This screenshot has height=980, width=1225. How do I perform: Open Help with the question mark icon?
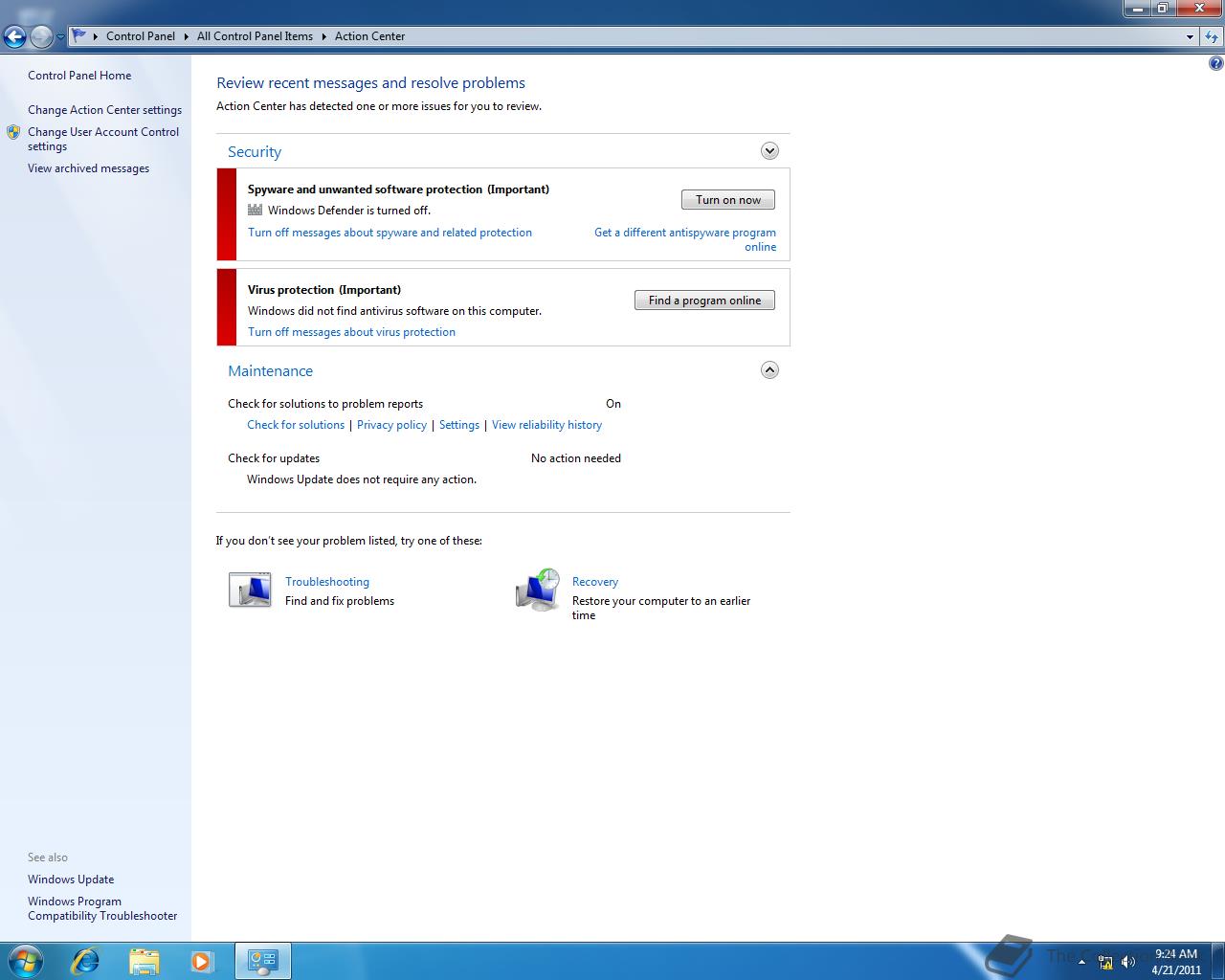point(1215,64)
